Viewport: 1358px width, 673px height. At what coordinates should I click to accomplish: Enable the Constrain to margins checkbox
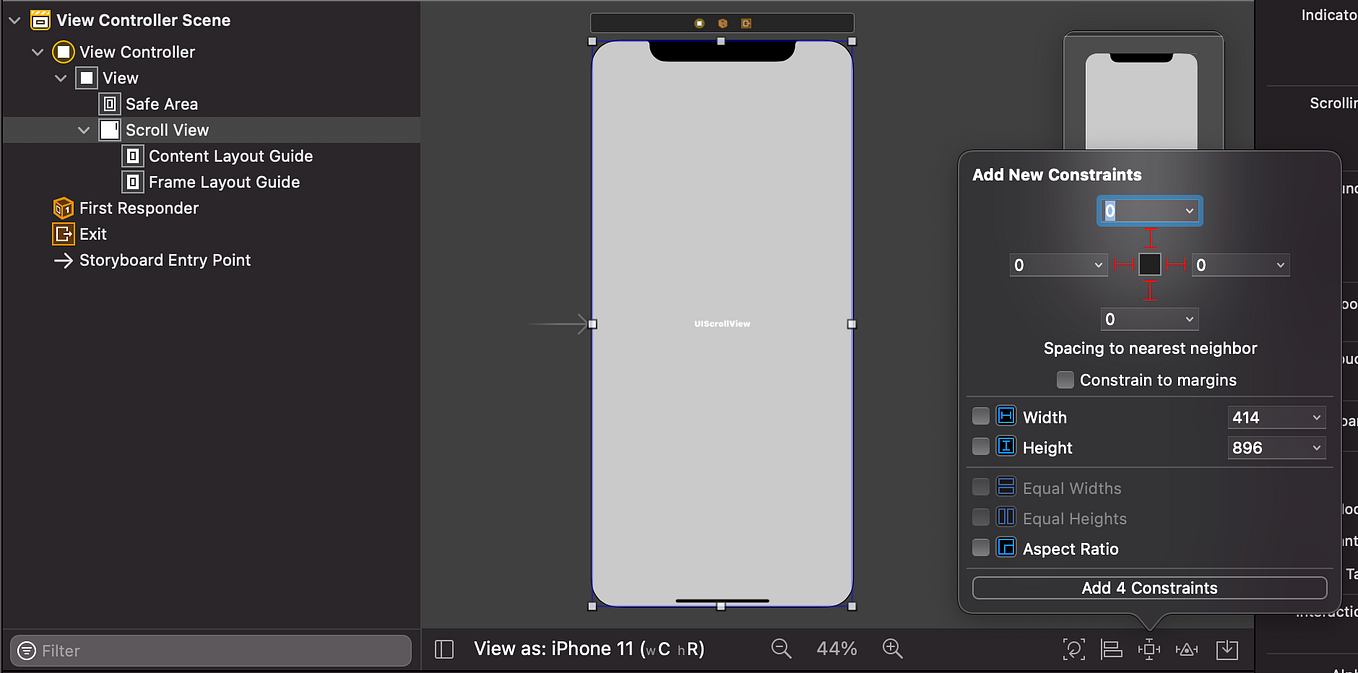coord(1065,380)
